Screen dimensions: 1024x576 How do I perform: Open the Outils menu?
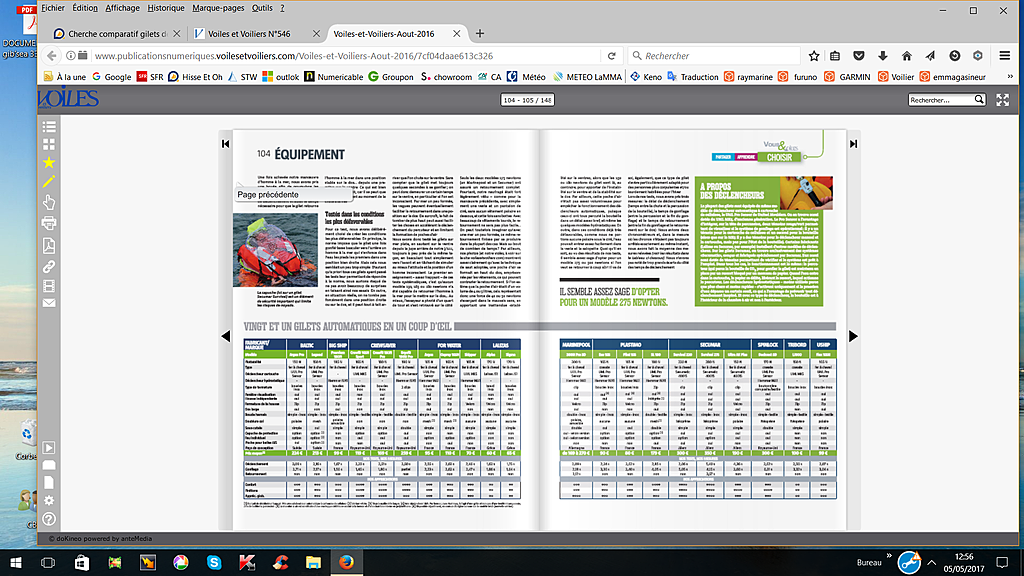[x=262, y=8]
